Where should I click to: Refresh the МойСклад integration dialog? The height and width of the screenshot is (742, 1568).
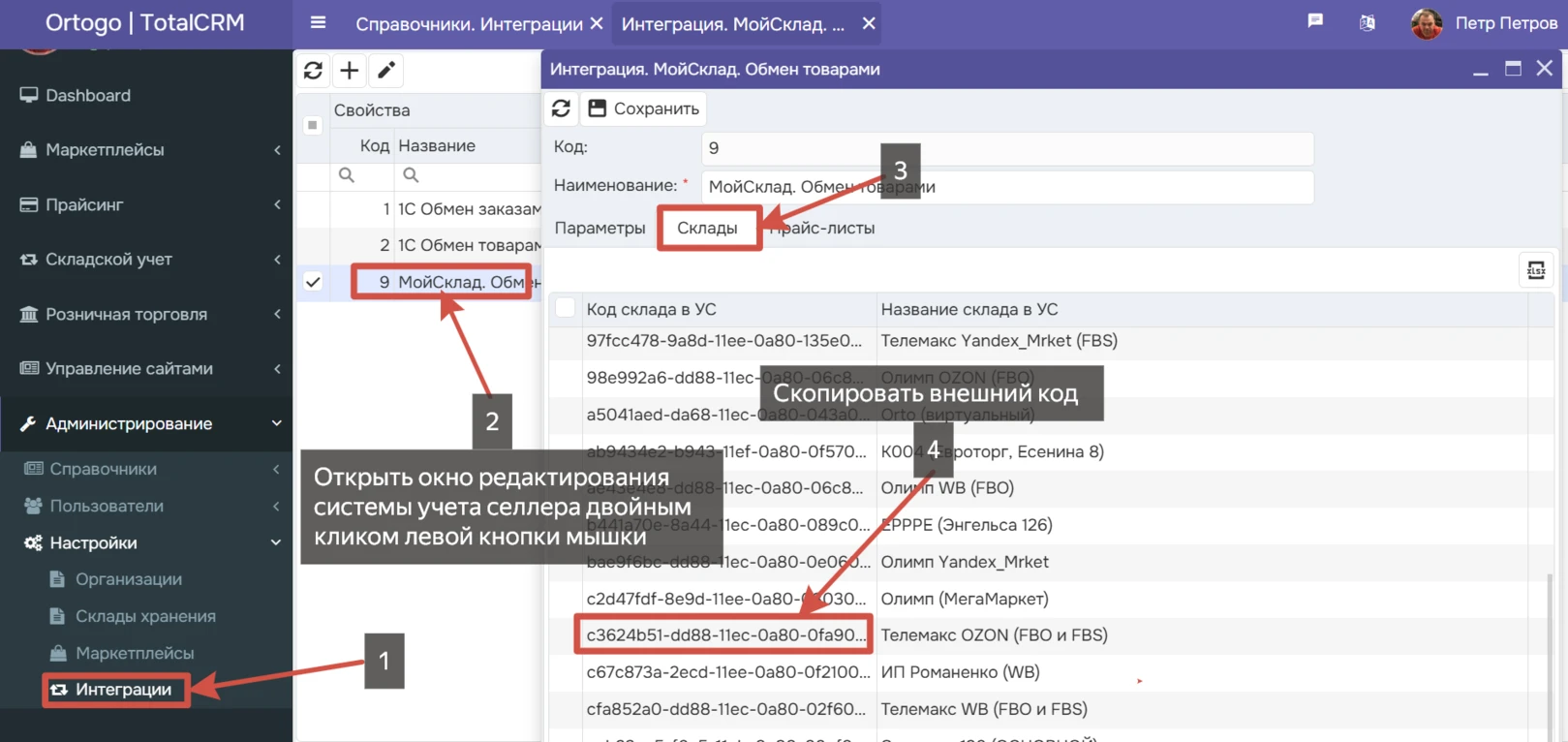[x=561, y=108]
